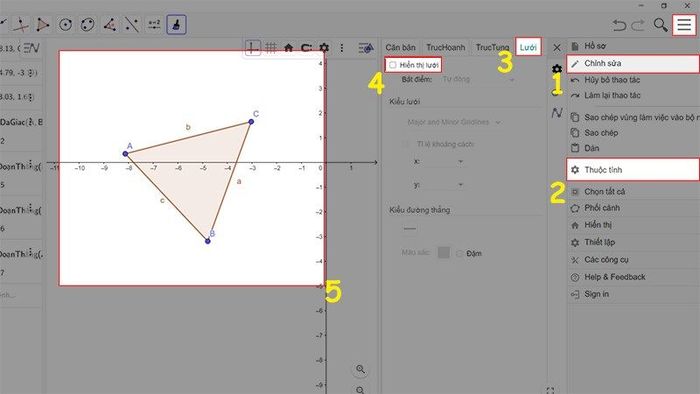
Task: Select the Copy Visual Style brush tool
Action: point(176,25)
